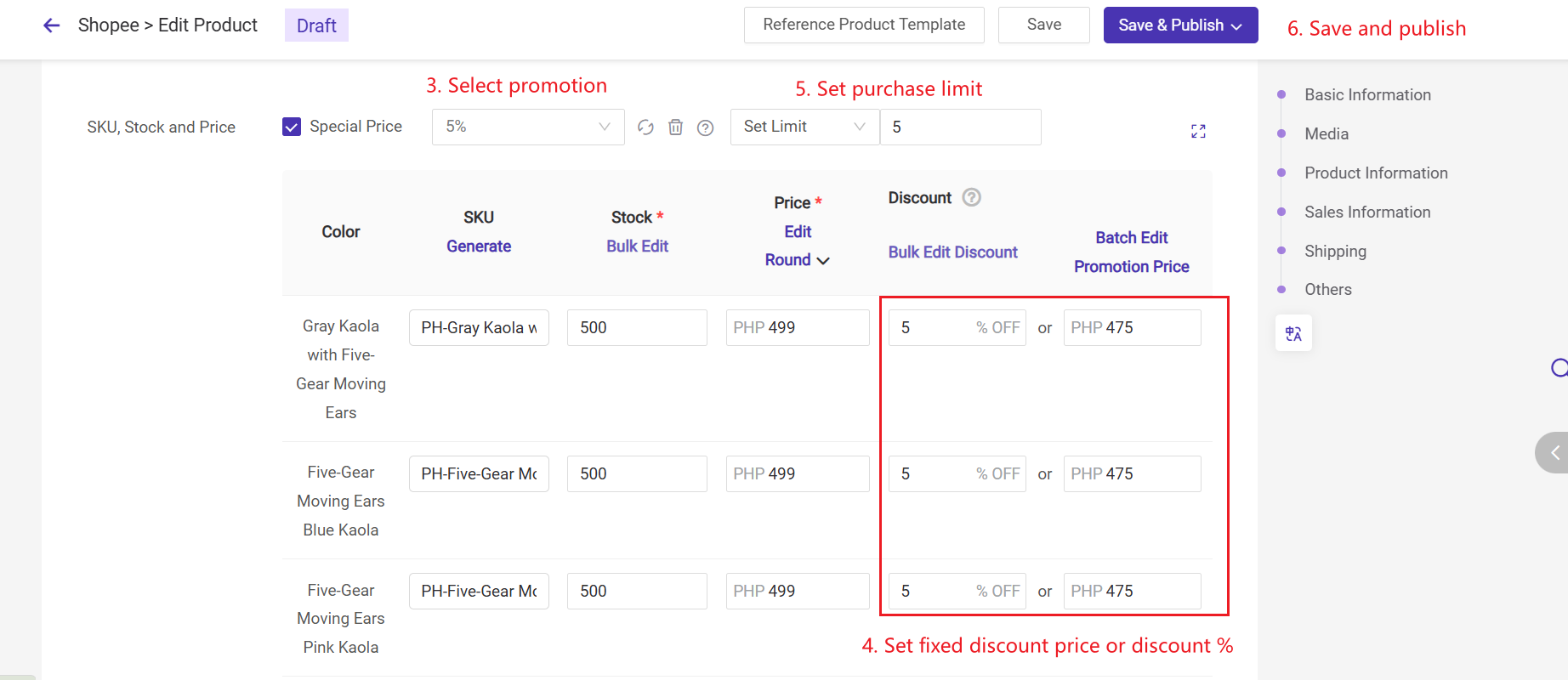Click Batch Edit Promotion Price link

tap(1131, 252)
